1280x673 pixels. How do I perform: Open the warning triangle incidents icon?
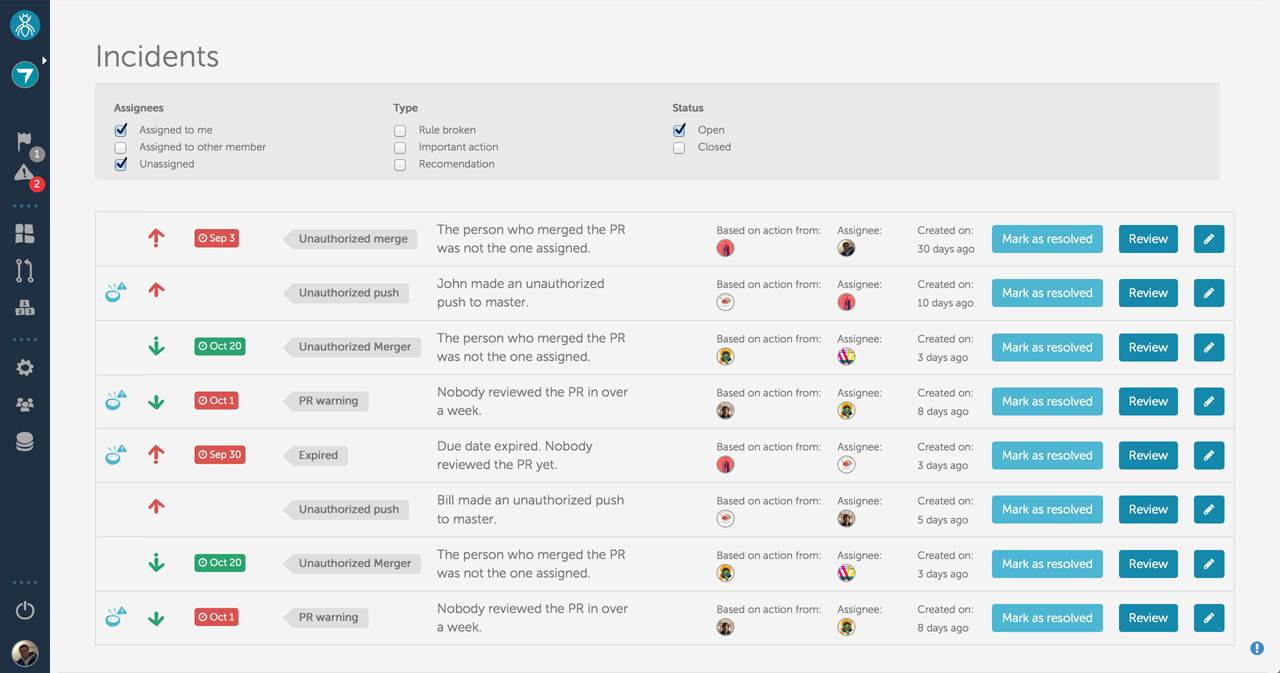pyautogui.click(x=24, y=174)
